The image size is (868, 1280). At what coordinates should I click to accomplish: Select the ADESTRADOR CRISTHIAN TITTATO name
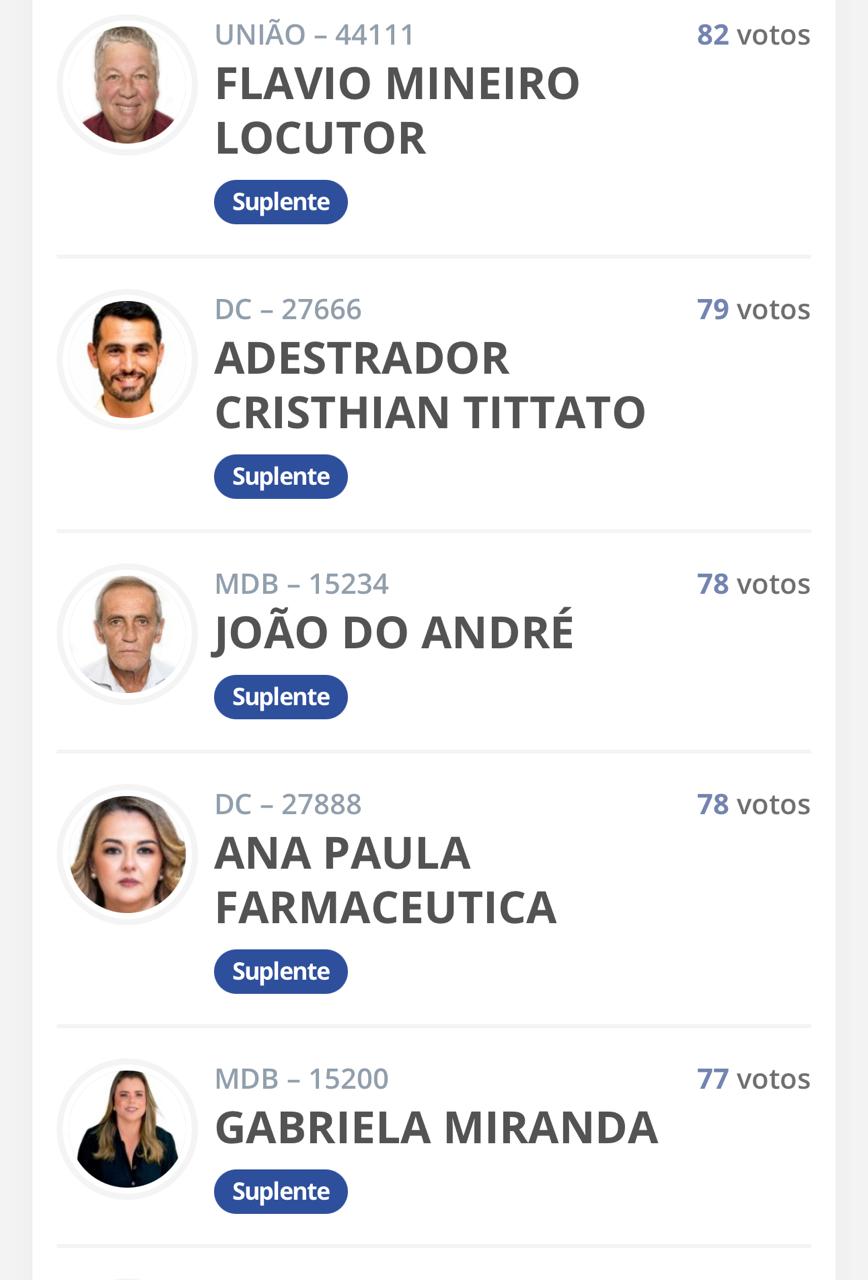click(x=430, y=385)
